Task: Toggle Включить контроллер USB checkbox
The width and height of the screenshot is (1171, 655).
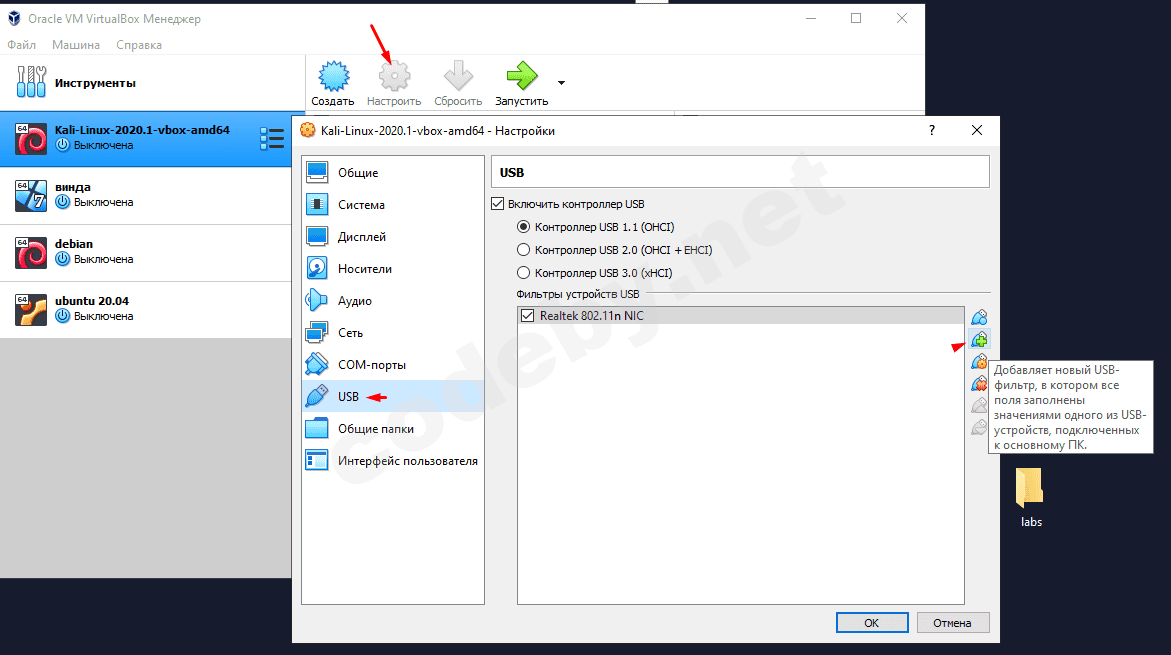Action: pos(497,204)
